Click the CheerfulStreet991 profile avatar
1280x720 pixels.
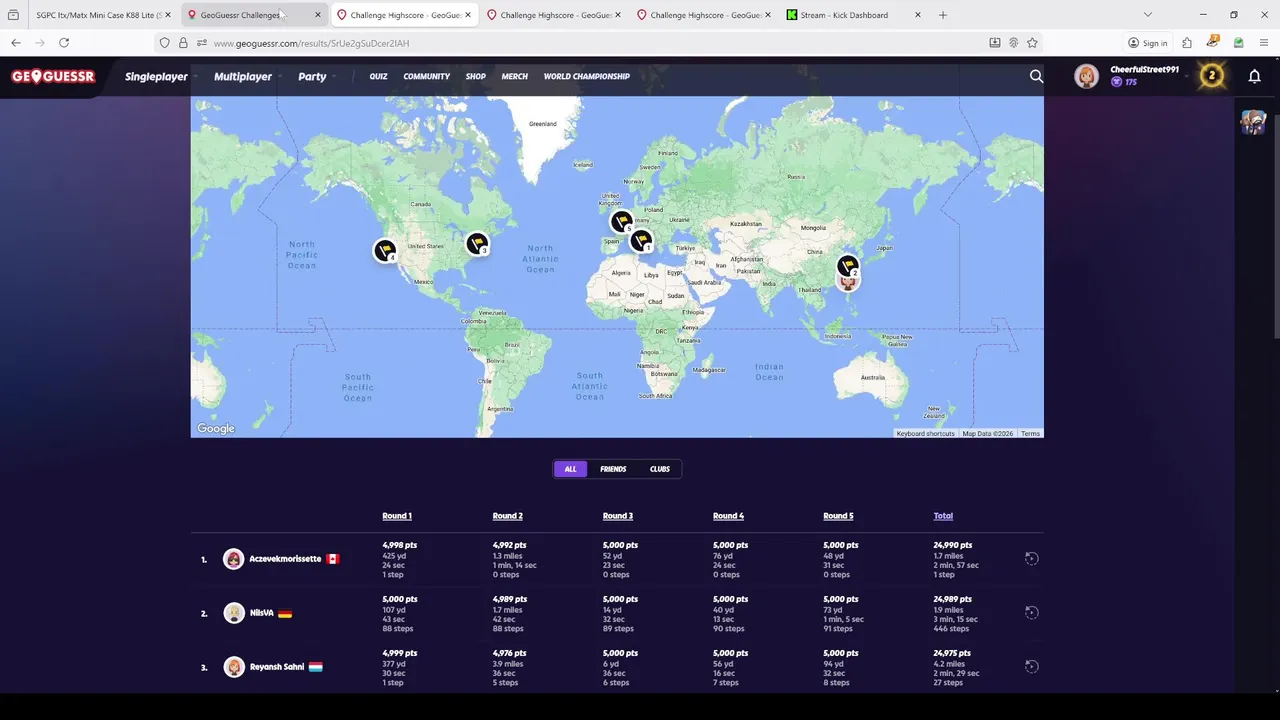pos(1086,76)
